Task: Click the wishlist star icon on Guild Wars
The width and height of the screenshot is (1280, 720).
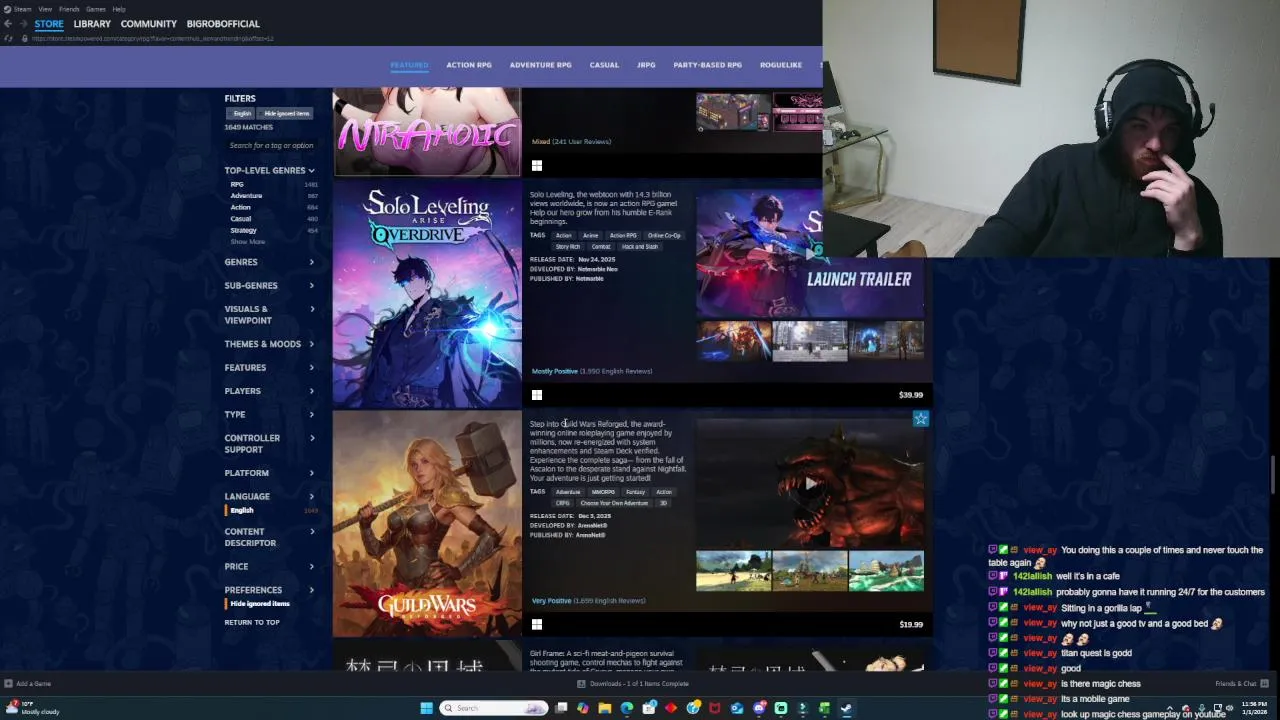Action: (920, 419)
